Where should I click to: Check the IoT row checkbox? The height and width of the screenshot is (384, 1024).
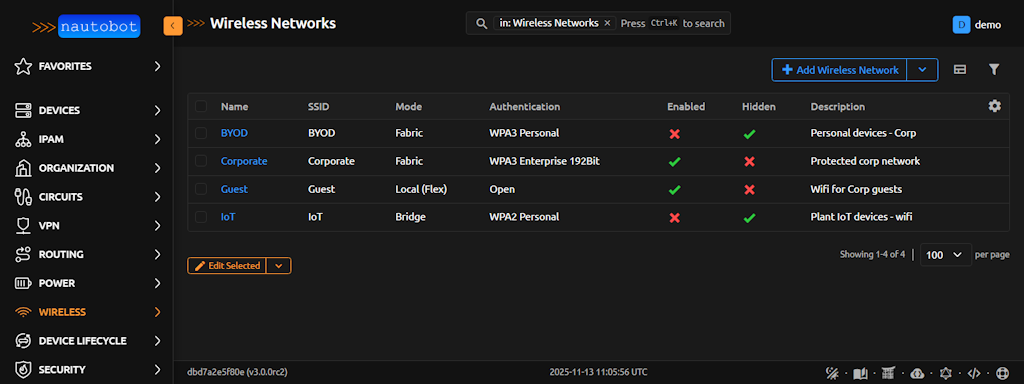pyautogui.click(x=201, y=217)
